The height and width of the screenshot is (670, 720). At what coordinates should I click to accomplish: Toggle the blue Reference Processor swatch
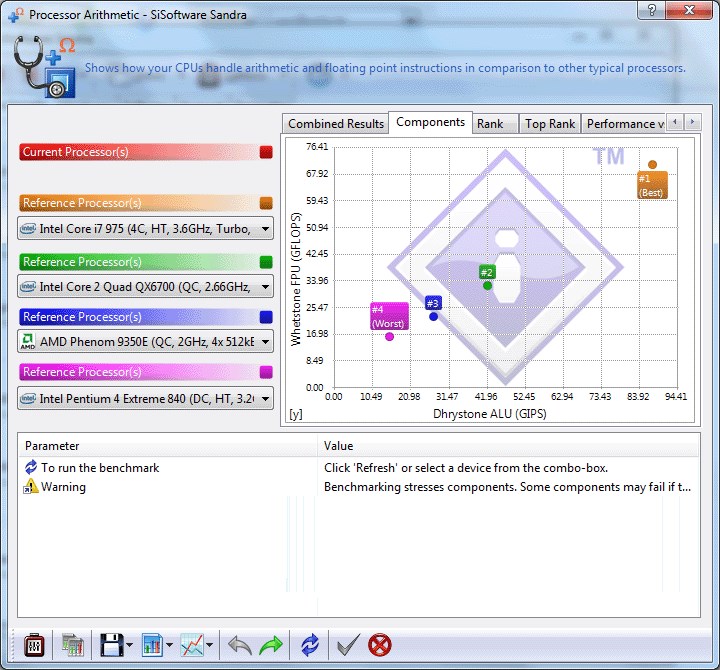[x=266, y=317]
